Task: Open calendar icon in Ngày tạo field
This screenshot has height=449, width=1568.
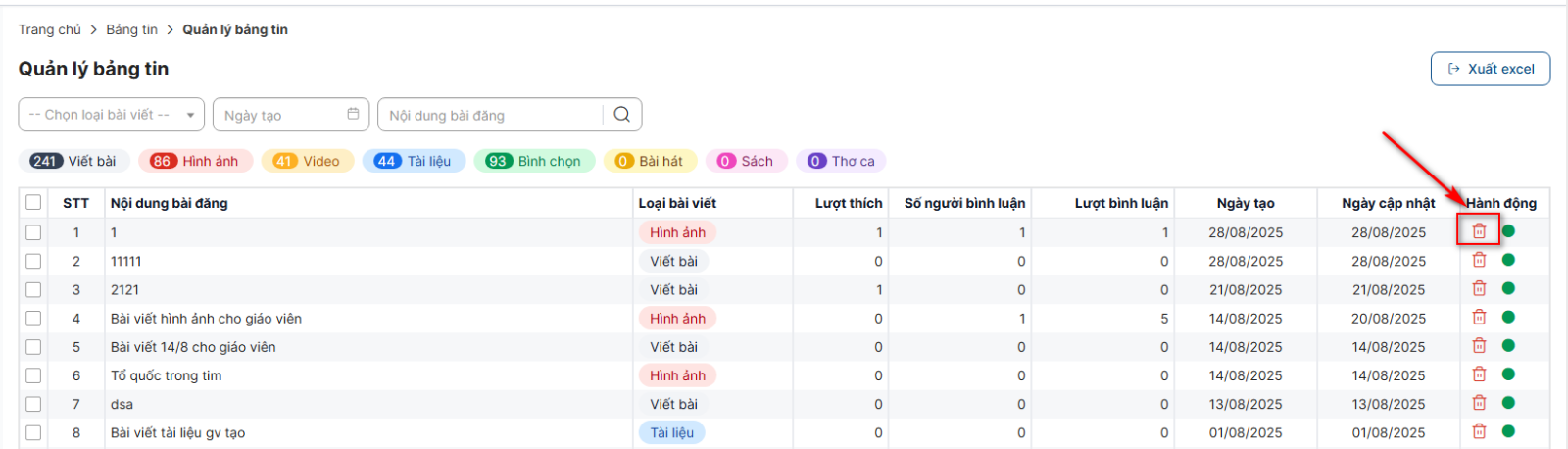Action: click(353, 114)
